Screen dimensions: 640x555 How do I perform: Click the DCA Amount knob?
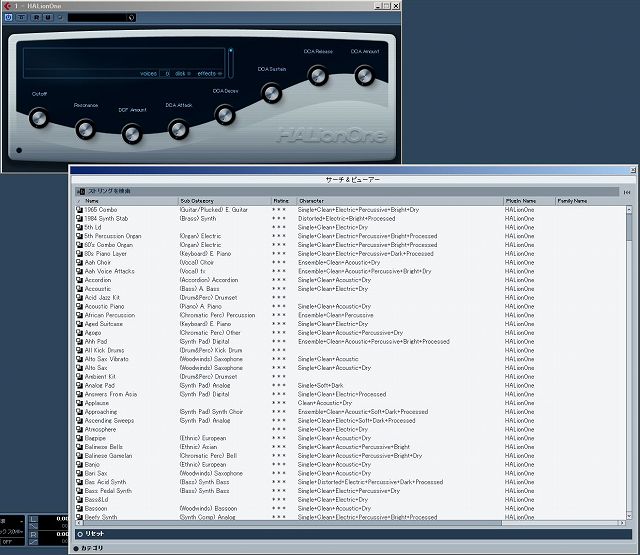(364, 75)
